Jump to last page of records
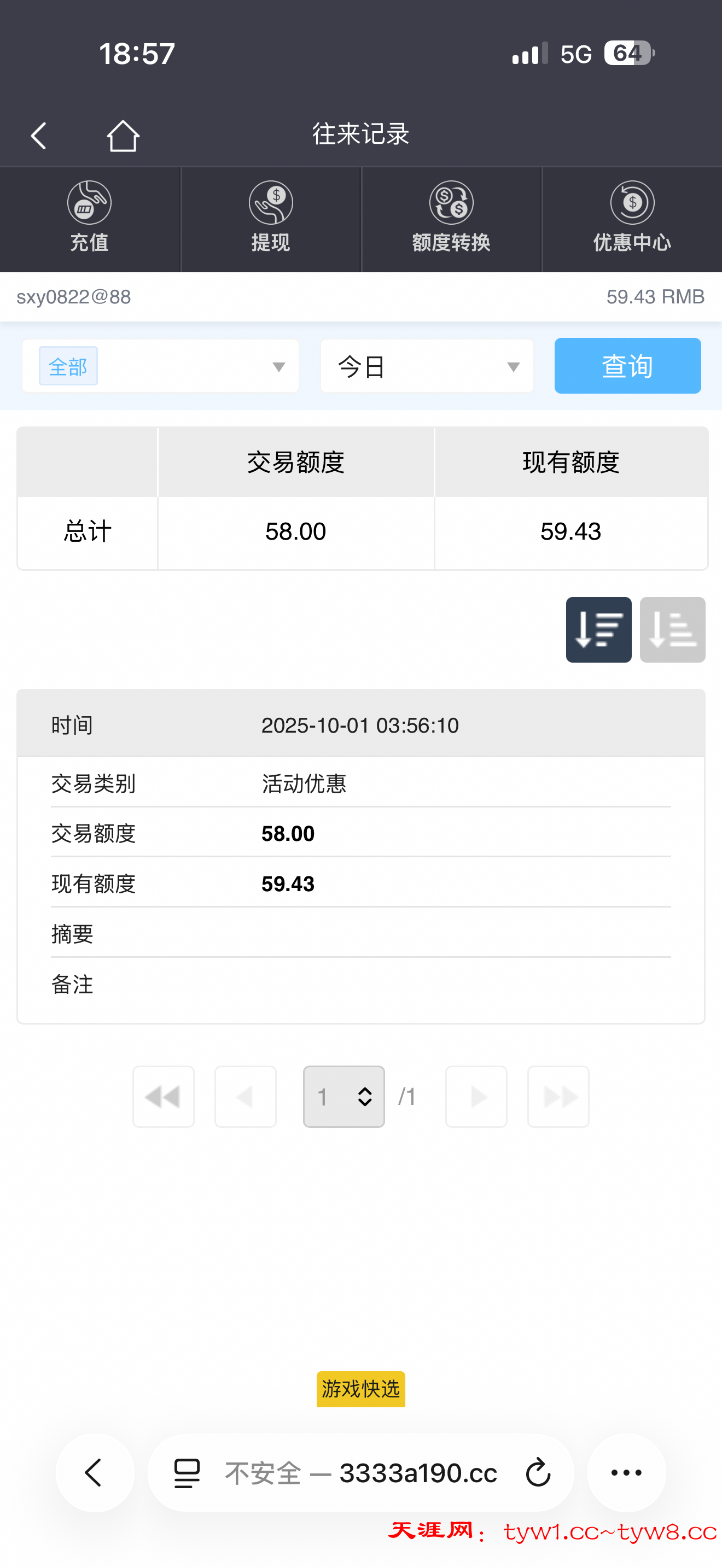The height and width of the screenshot is (1568, 722). [x=557, y=1096]
